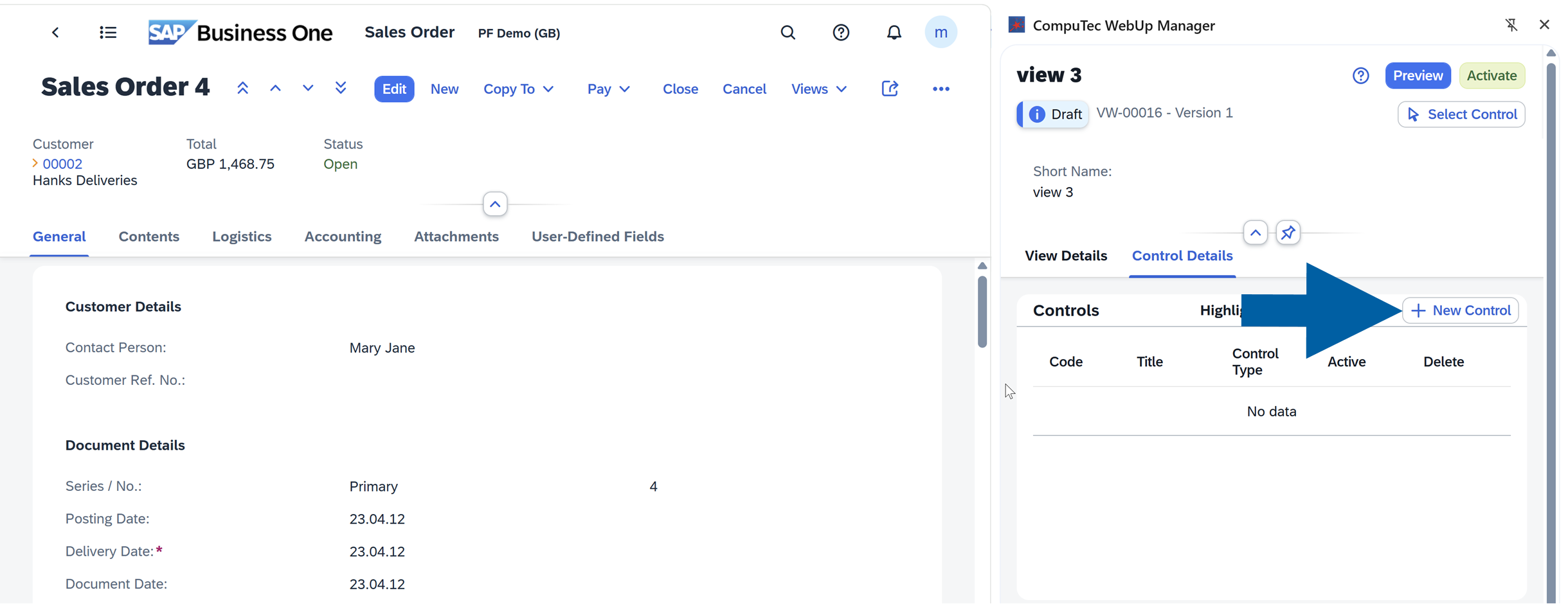This screenshot has height=604, width=1568.
Task: Go back with the left arrow icon
Action: 55,32
